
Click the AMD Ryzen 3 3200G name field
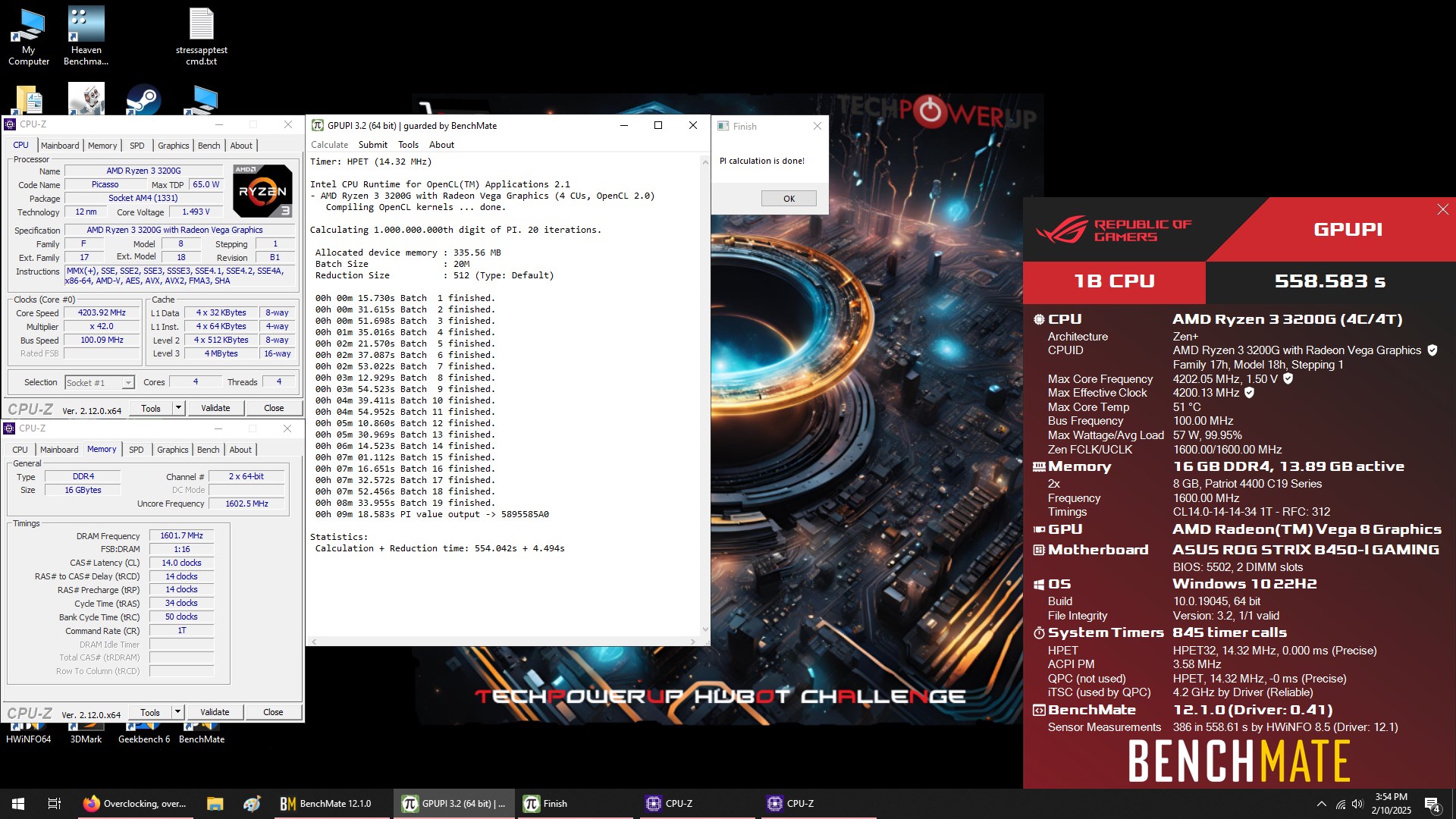pos(143,171)
